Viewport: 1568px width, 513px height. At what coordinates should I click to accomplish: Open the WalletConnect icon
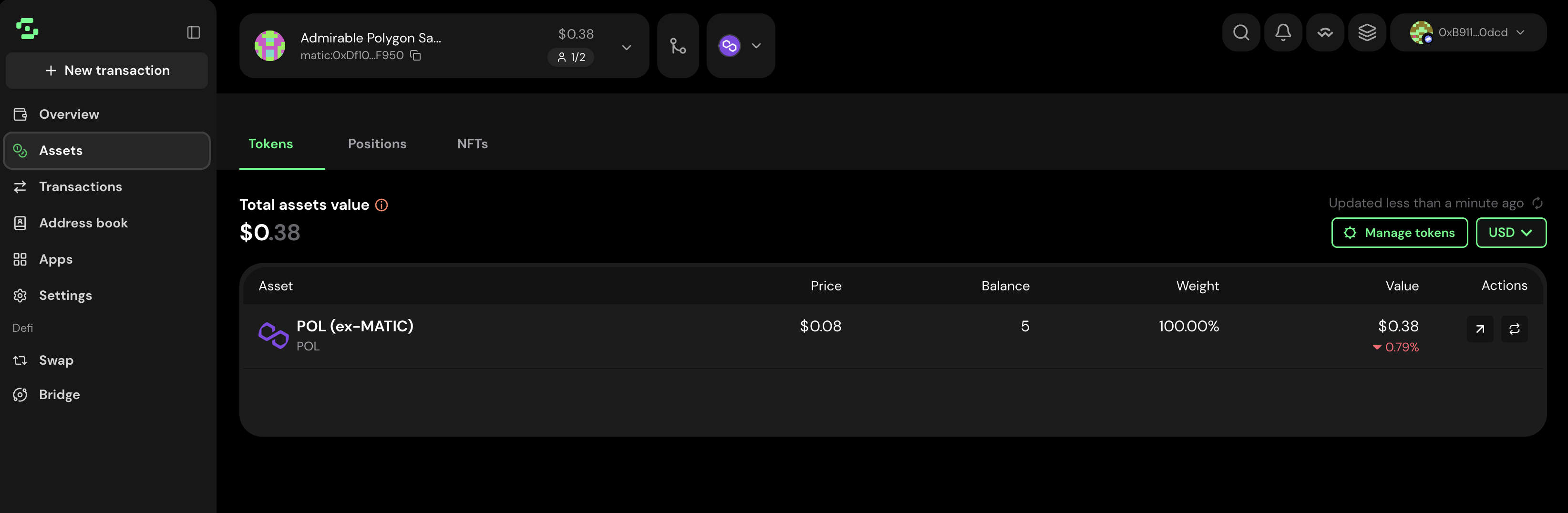pos(1324,32)
